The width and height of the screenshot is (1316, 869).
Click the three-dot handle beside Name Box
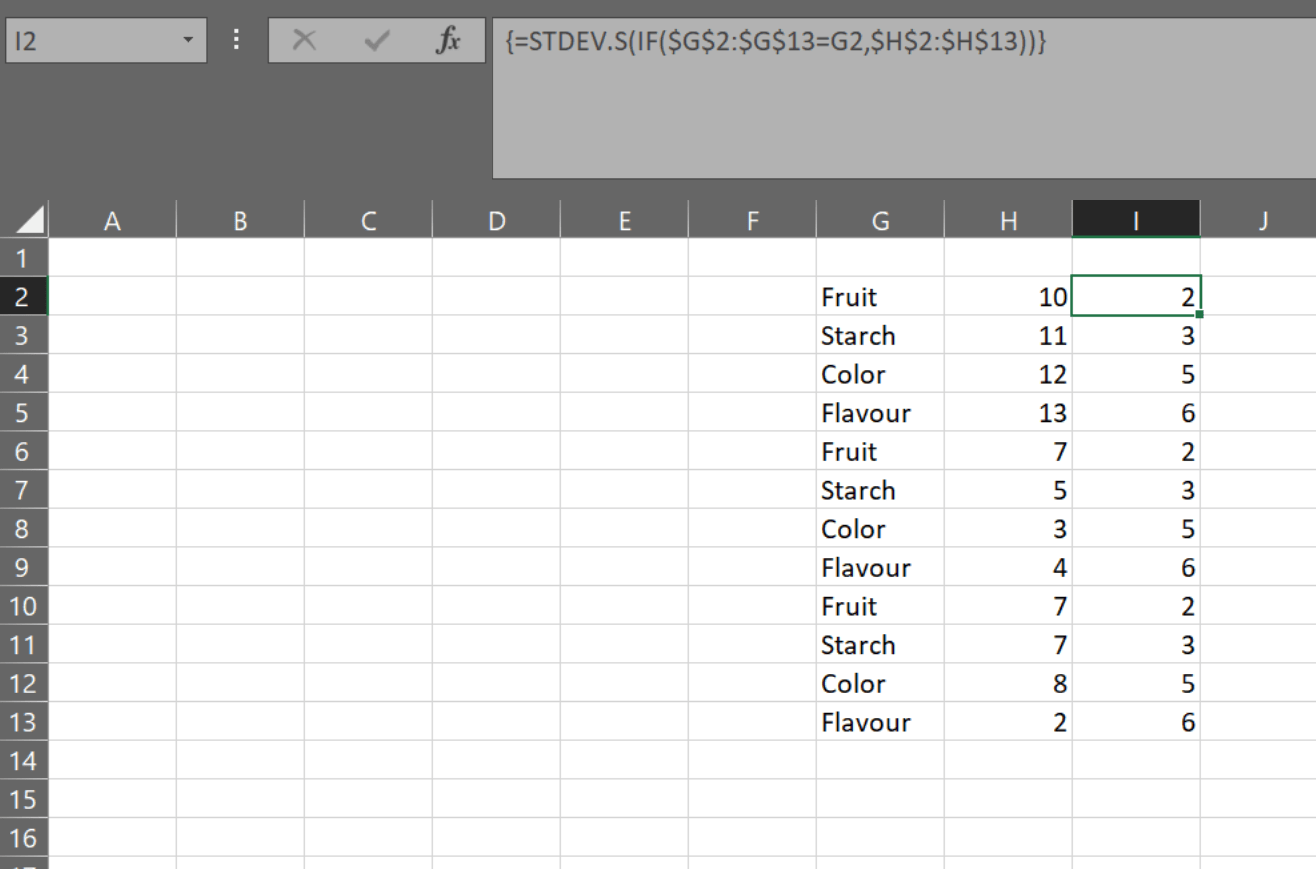click(237, 40)
